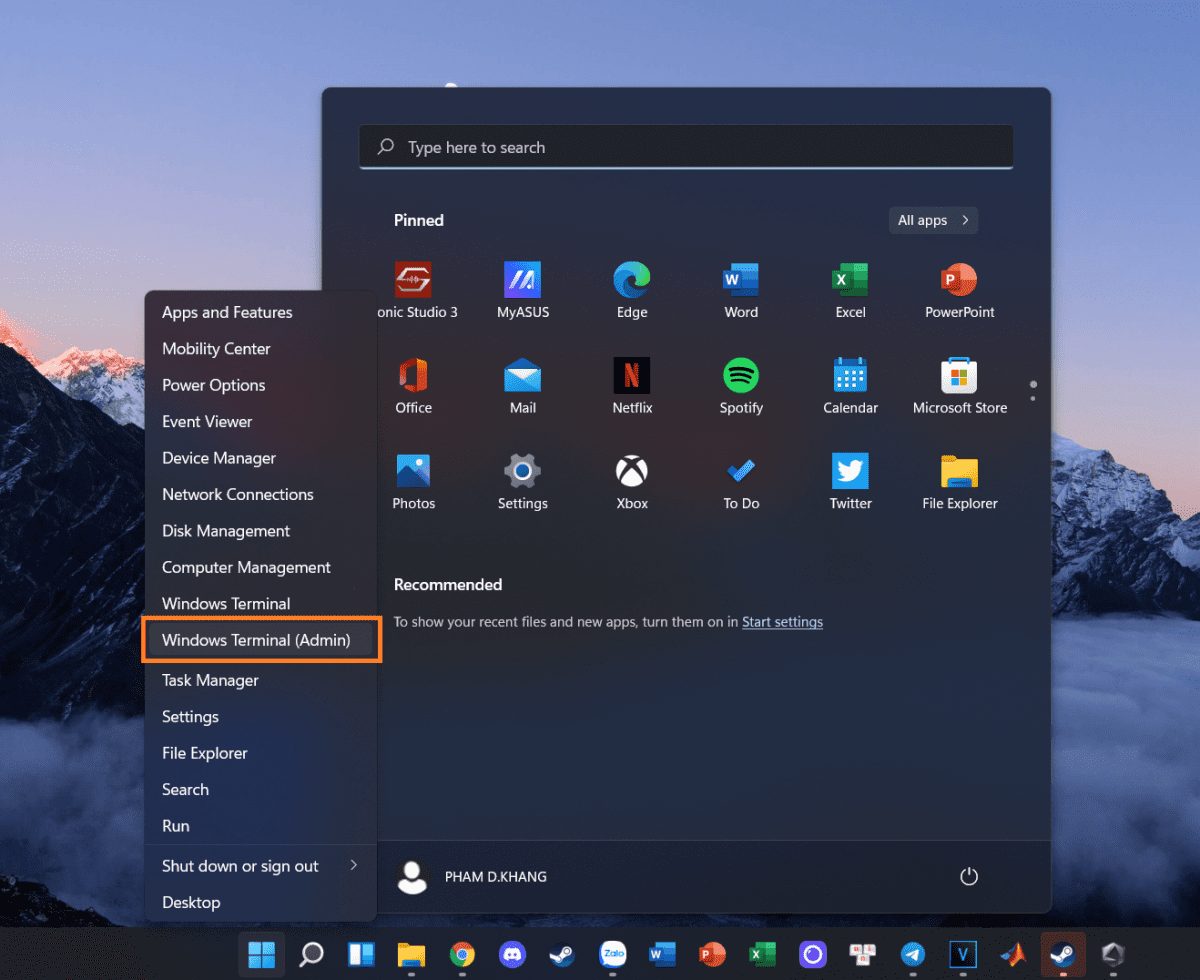This screenshot has height=980, width=1200.
Task: Open File Explorer from the Start menu pinned grid
Action: pyautogui.click(x=959, y=481)
